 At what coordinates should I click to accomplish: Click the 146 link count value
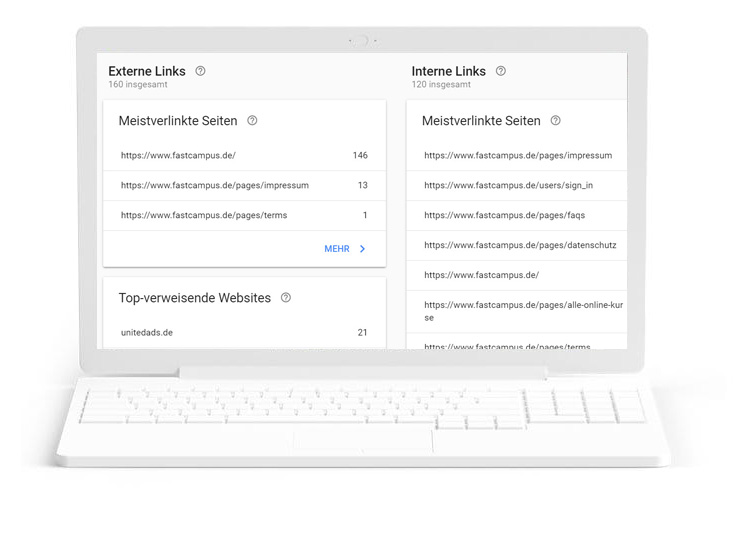coord(360,155)
